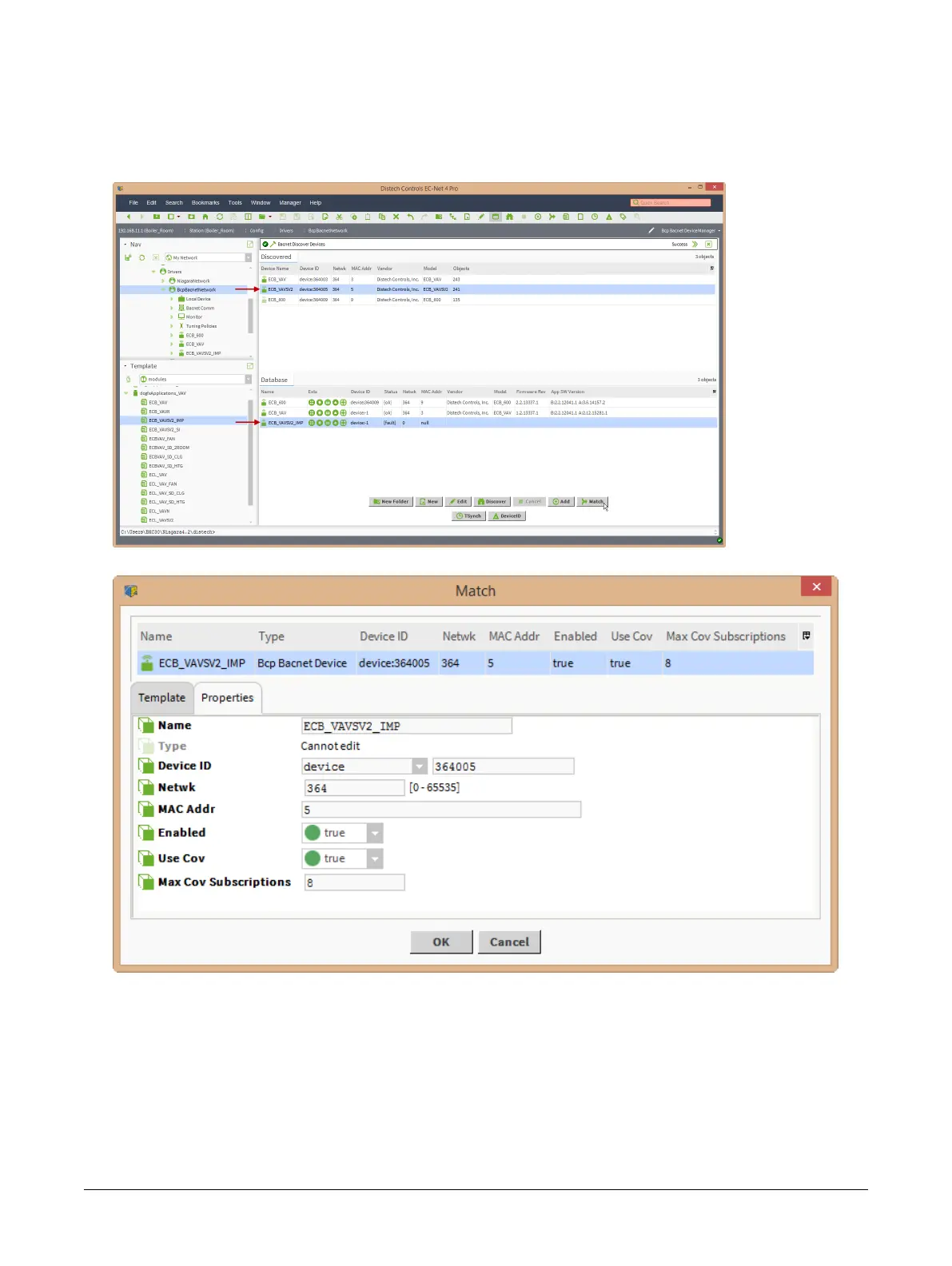The width and height of the screenshot is (952, 1266).
Task: Open the Bcp Bacnet Device Manager view dropdown
Action: coord(690,231)
